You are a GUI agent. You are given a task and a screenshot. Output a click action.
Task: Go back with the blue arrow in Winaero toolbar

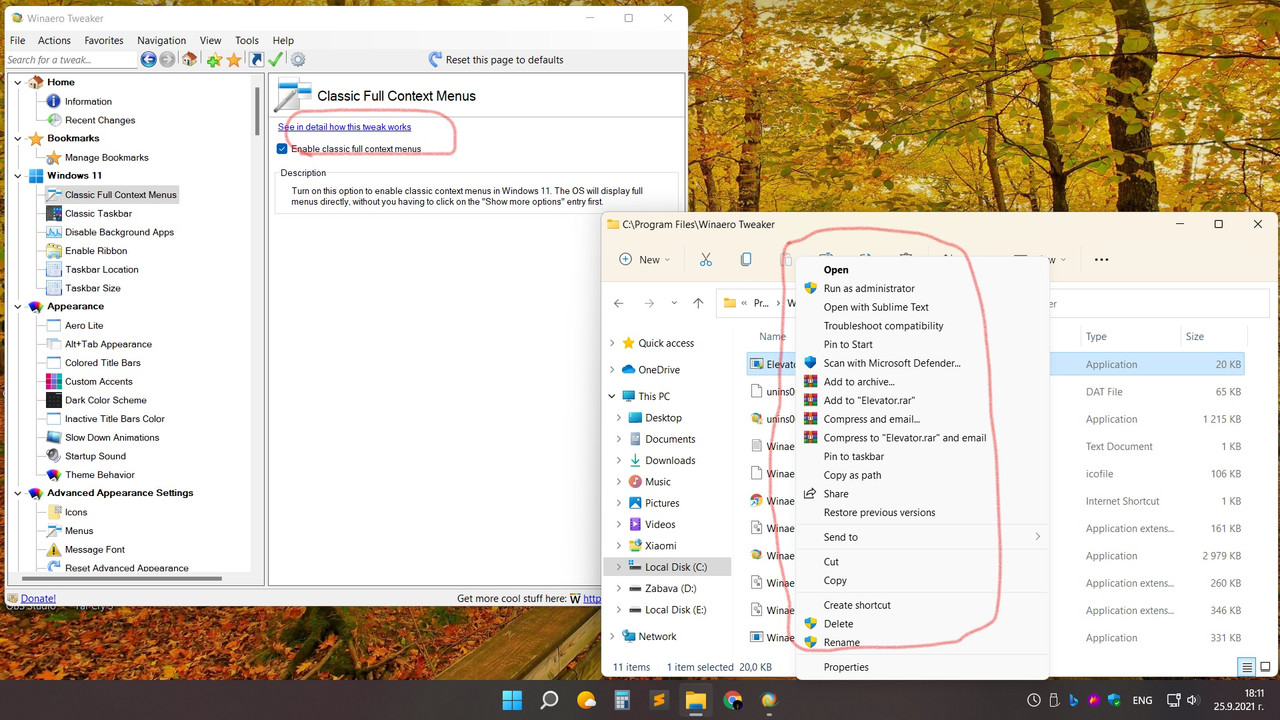click(148, 60)
